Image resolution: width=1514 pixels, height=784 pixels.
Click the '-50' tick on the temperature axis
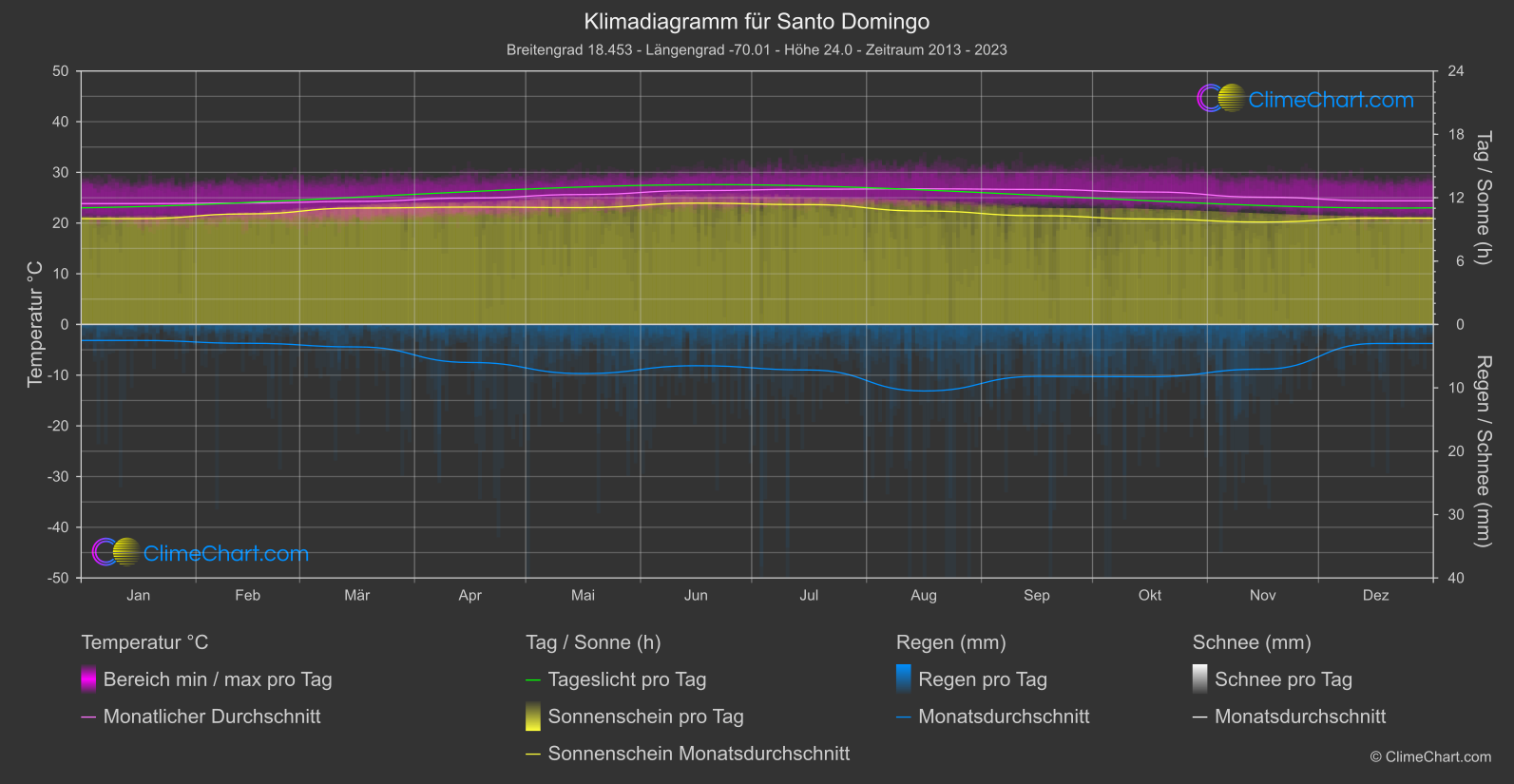(58, 578)
